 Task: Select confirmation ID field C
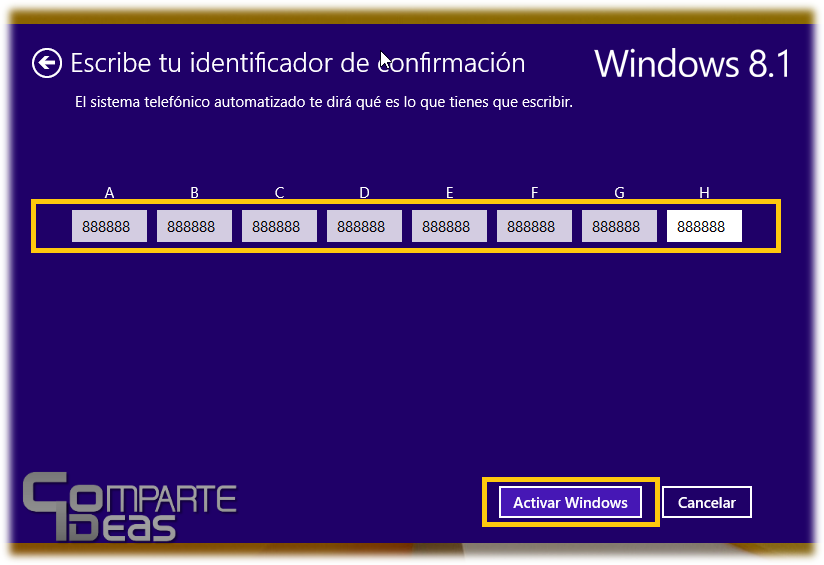[280, 226]
